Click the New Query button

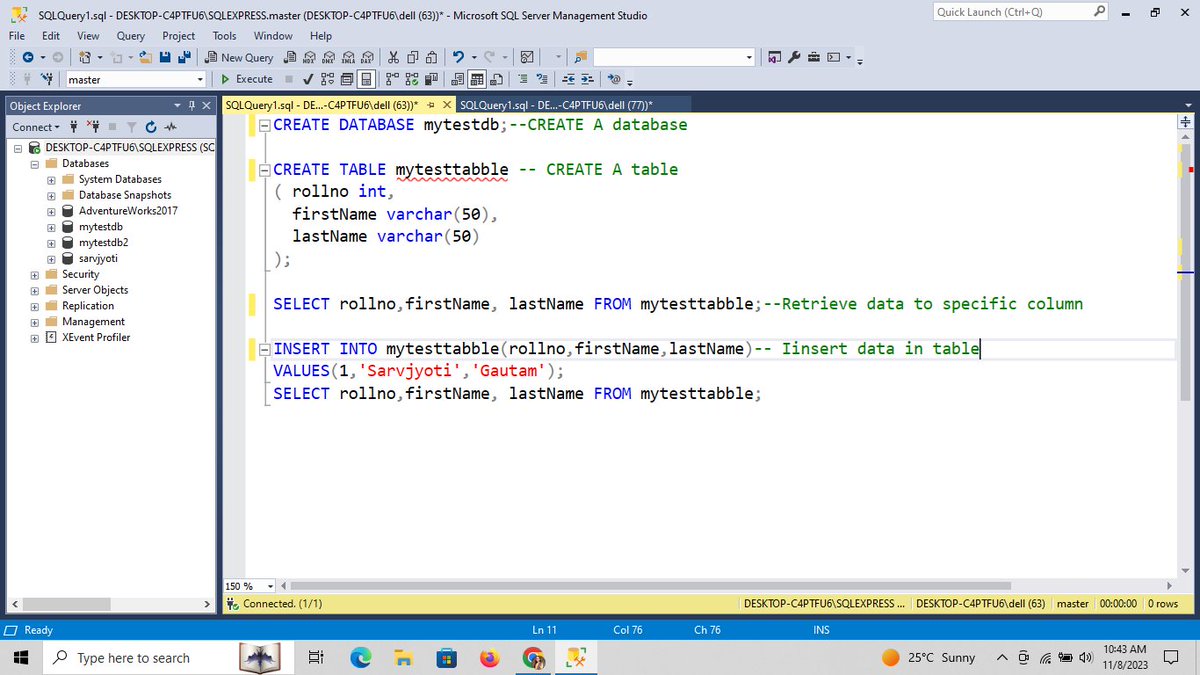point(240,58)
